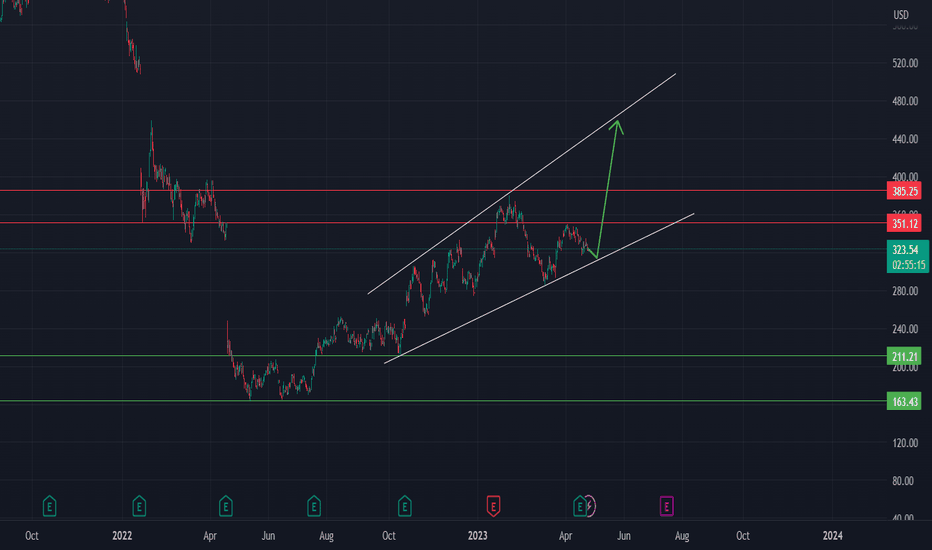This screenshot has height=550, width=932.
Task: Open the red earnings marker near 2023
Action: click(493, 506)
